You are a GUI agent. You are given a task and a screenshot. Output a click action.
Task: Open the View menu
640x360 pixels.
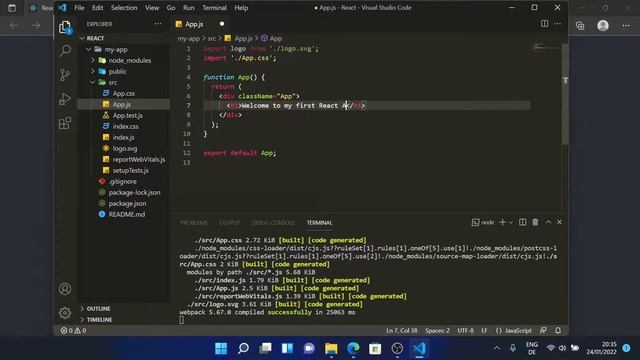152,7
